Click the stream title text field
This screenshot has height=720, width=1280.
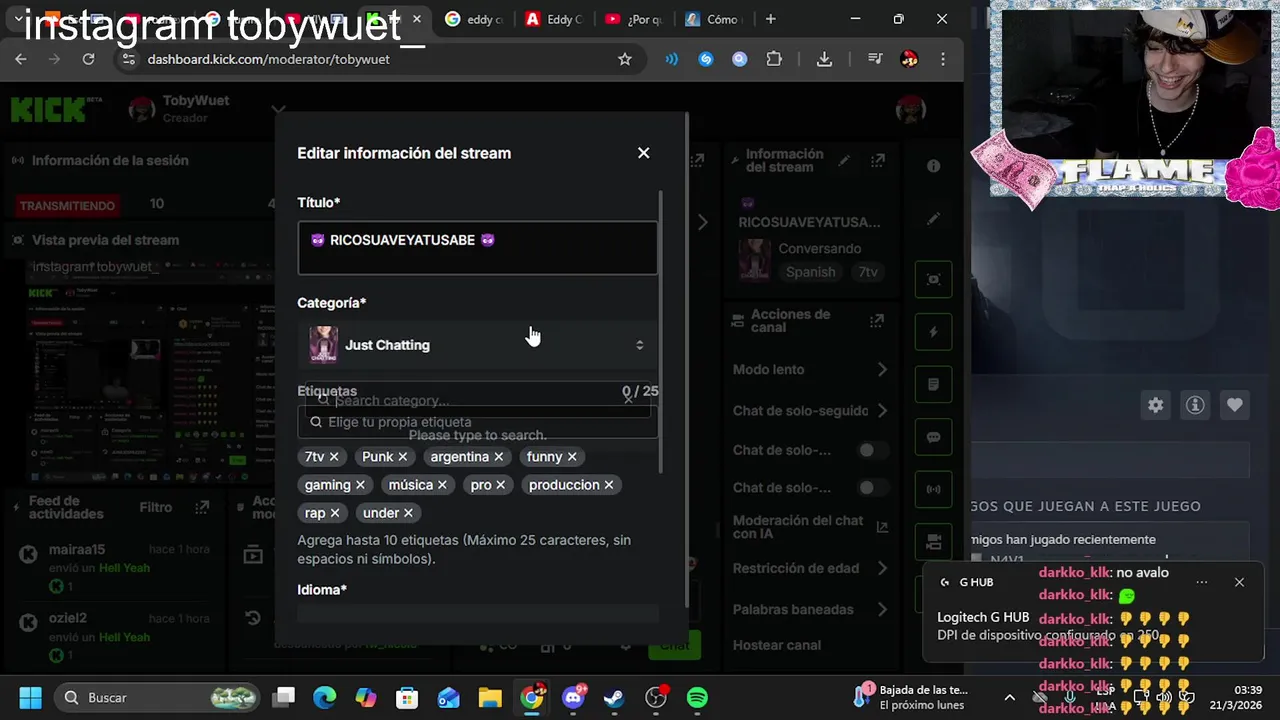coord(477,248)
